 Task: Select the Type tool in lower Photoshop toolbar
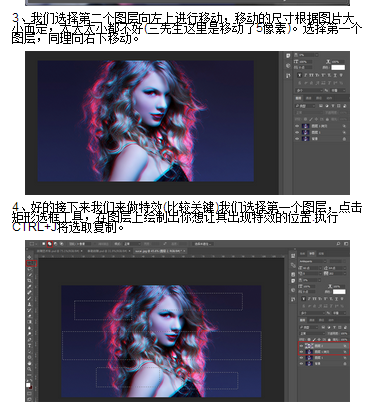click(x=29, y=346)
